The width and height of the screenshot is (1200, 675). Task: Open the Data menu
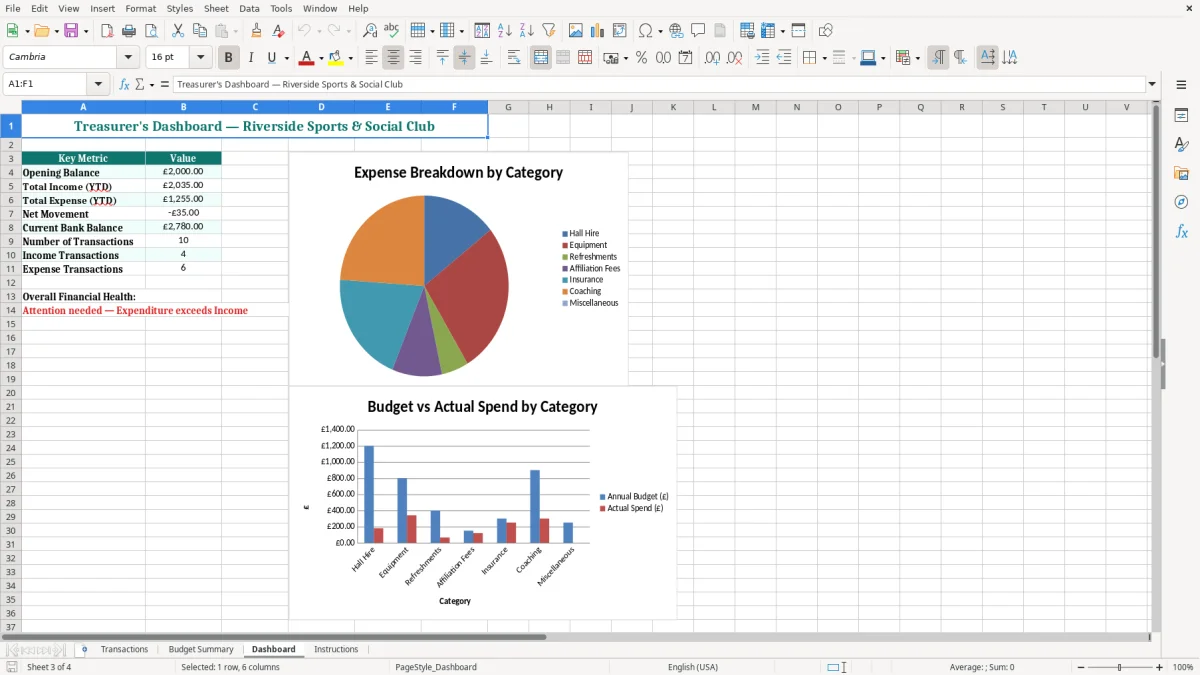(x=249, y=8)
